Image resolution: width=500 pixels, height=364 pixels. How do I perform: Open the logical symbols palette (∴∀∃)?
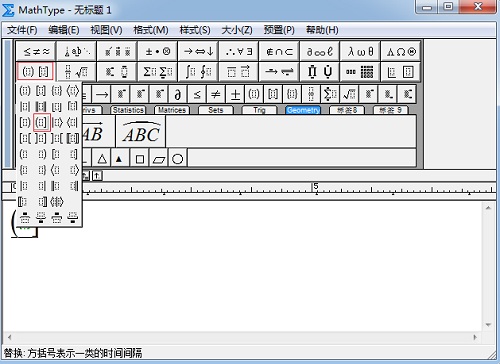239,51
